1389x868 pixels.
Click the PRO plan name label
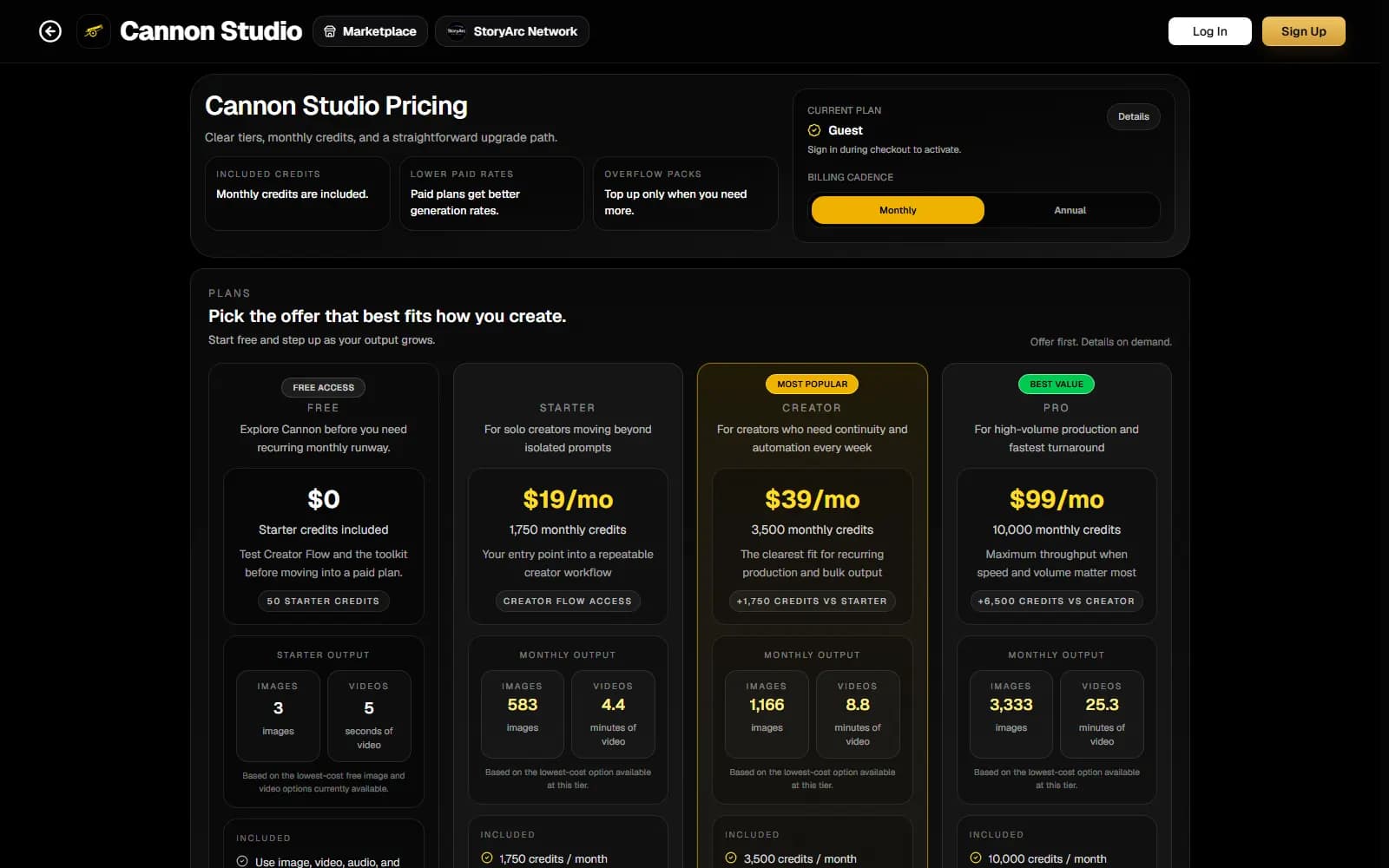1057,408
